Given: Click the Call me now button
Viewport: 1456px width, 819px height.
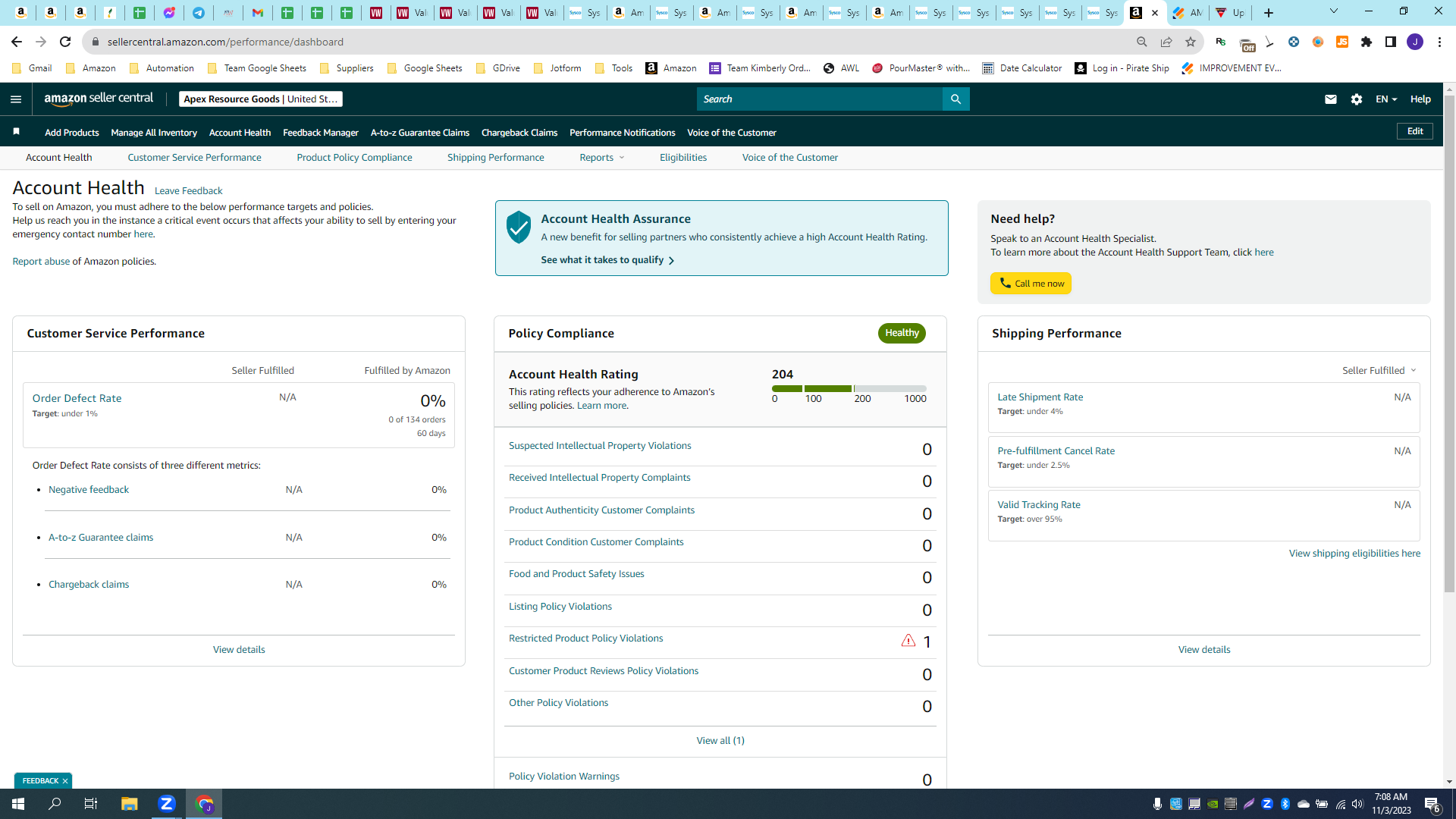Looking at the screenshot, I should tap(1031, 284).
